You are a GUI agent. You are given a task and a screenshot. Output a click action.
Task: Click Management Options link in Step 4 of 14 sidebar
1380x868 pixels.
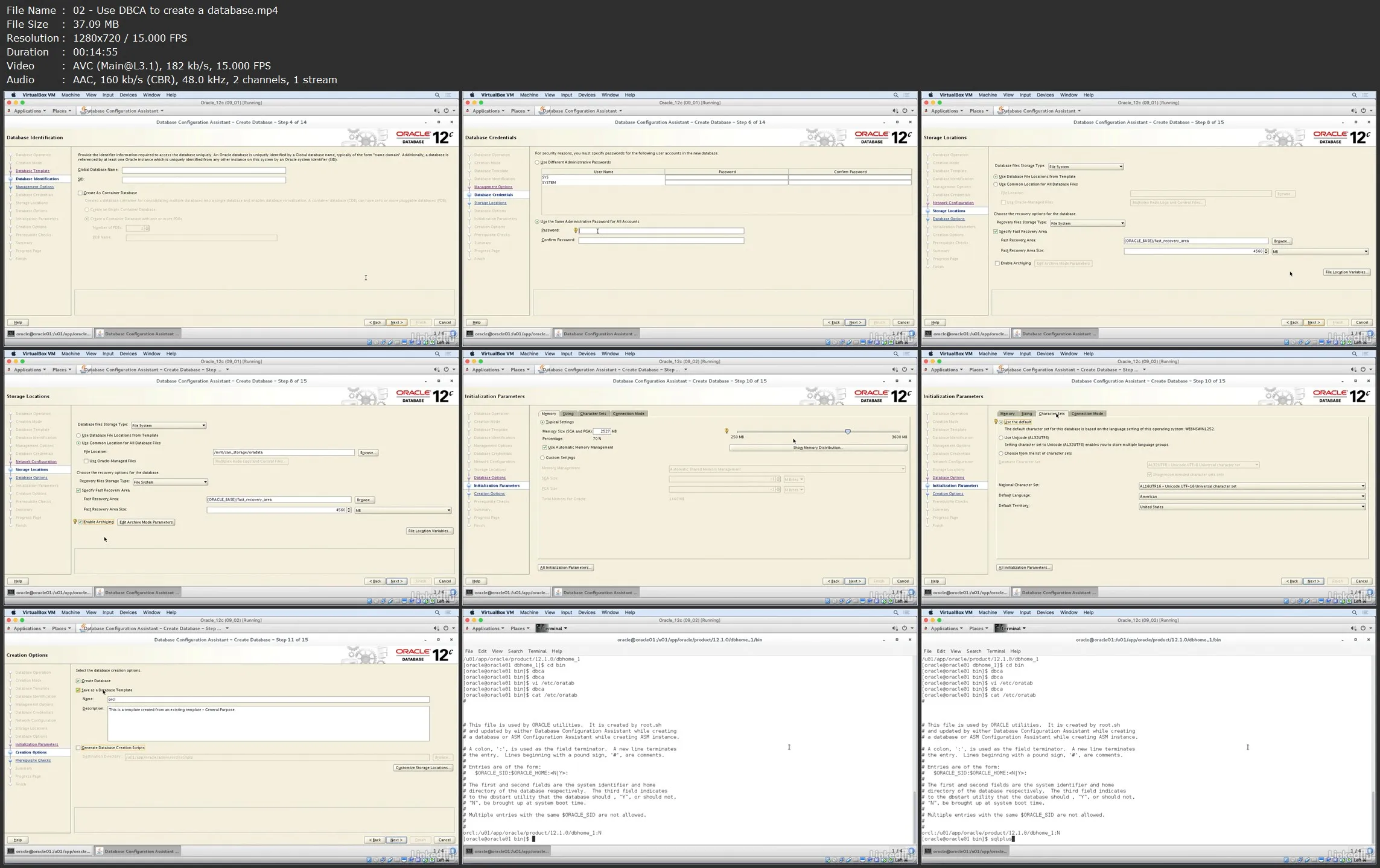point(34,187)
